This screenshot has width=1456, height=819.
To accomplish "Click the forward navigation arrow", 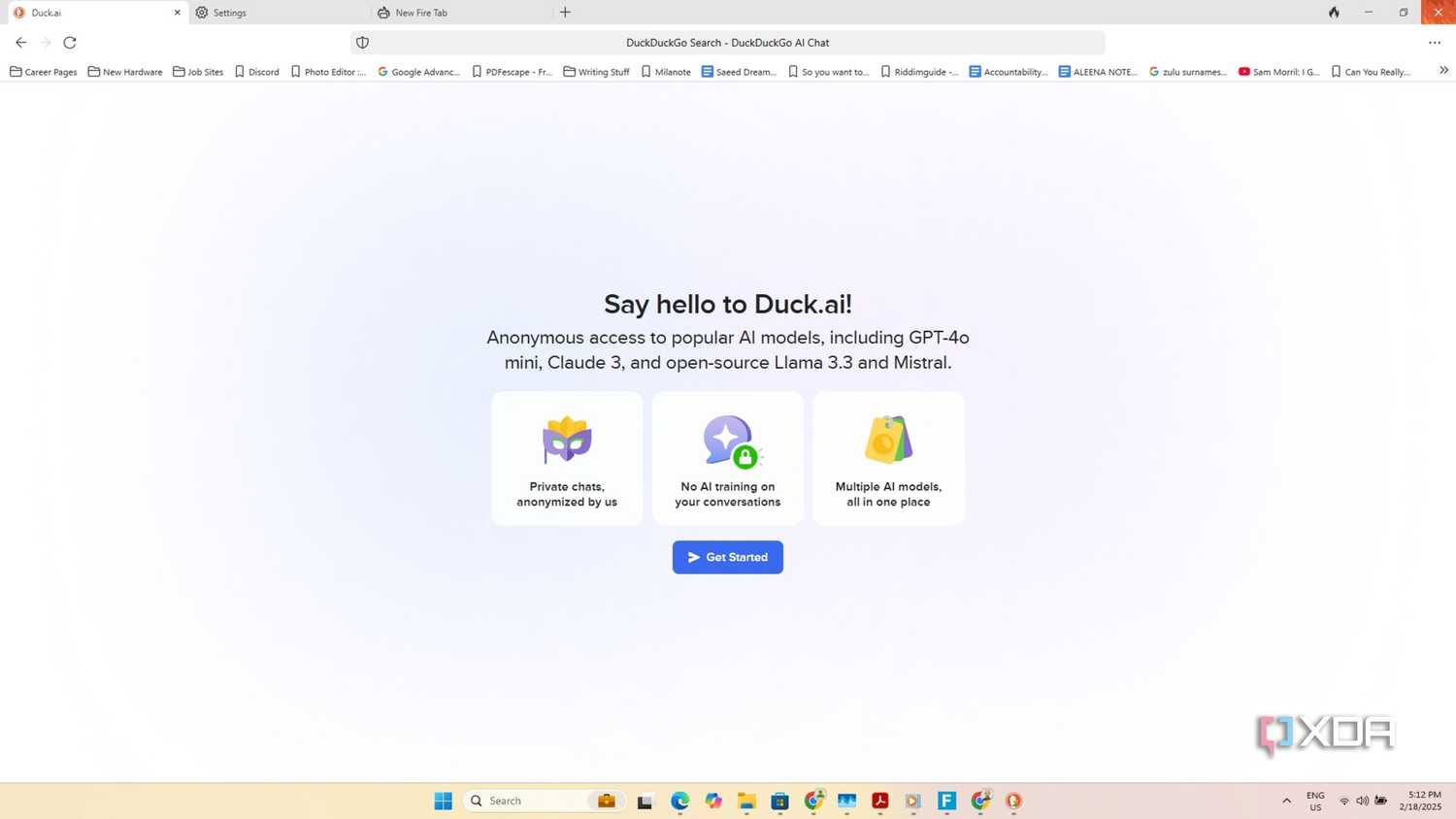I will point(46,43).
